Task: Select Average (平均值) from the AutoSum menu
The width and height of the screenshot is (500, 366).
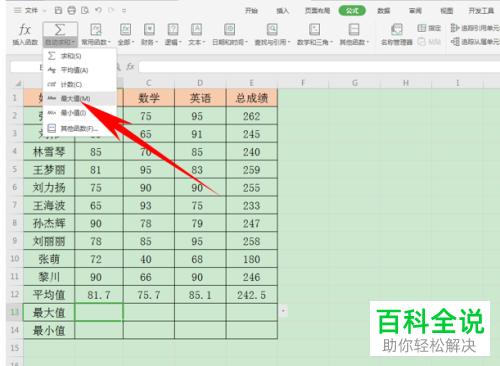Action: pyautogui.click(x=80, y=70)
